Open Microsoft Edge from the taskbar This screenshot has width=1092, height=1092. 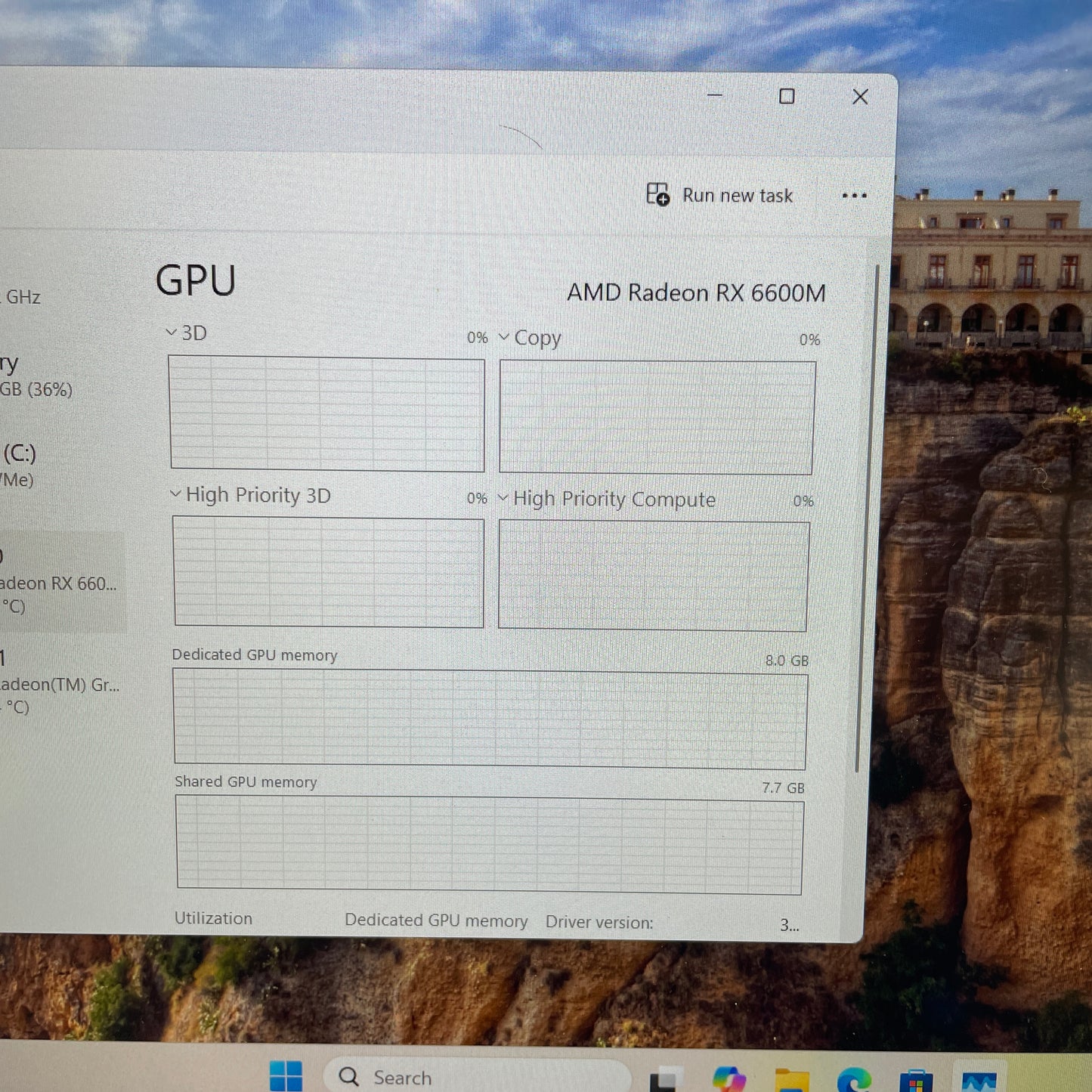(x=854, y=1079)
